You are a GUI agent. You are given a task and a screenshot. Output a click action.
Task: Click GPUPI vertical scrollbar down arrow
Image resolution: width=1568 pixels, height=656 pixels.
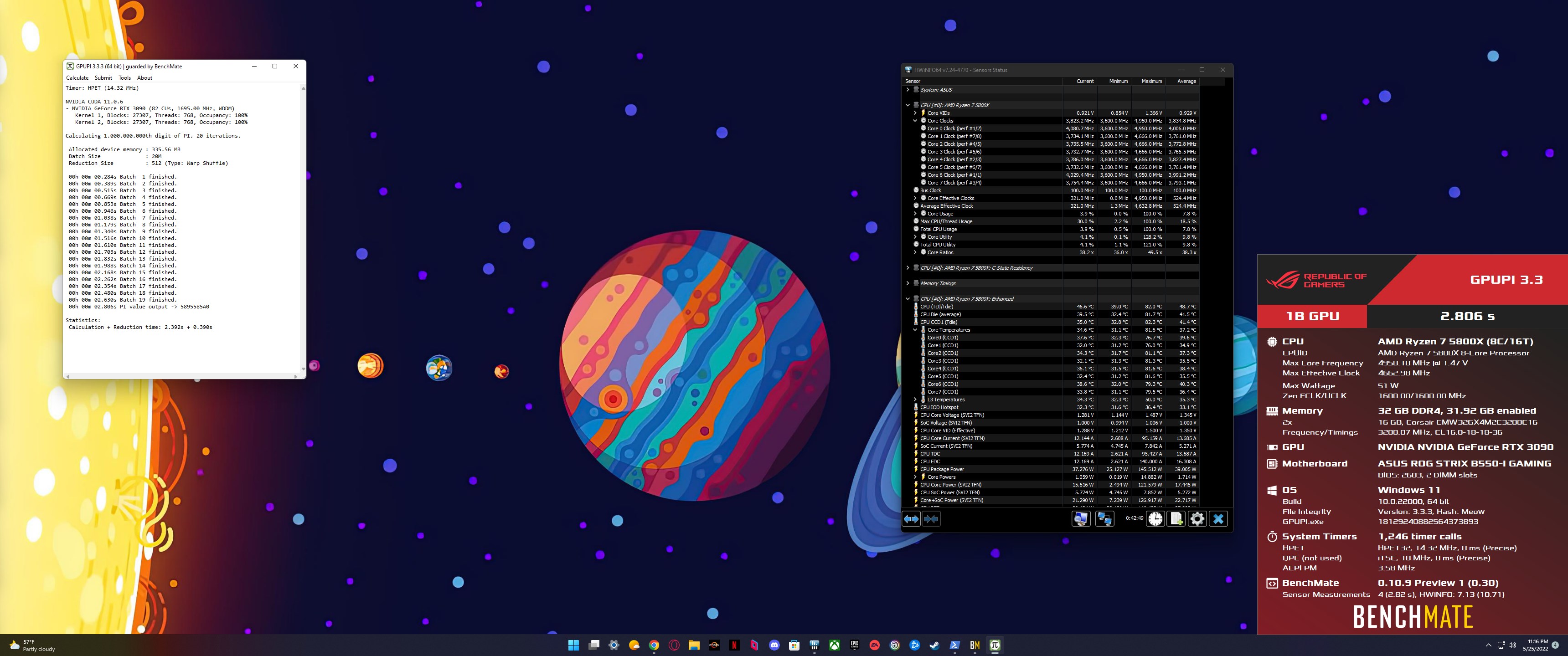click(x=303, y=369)
